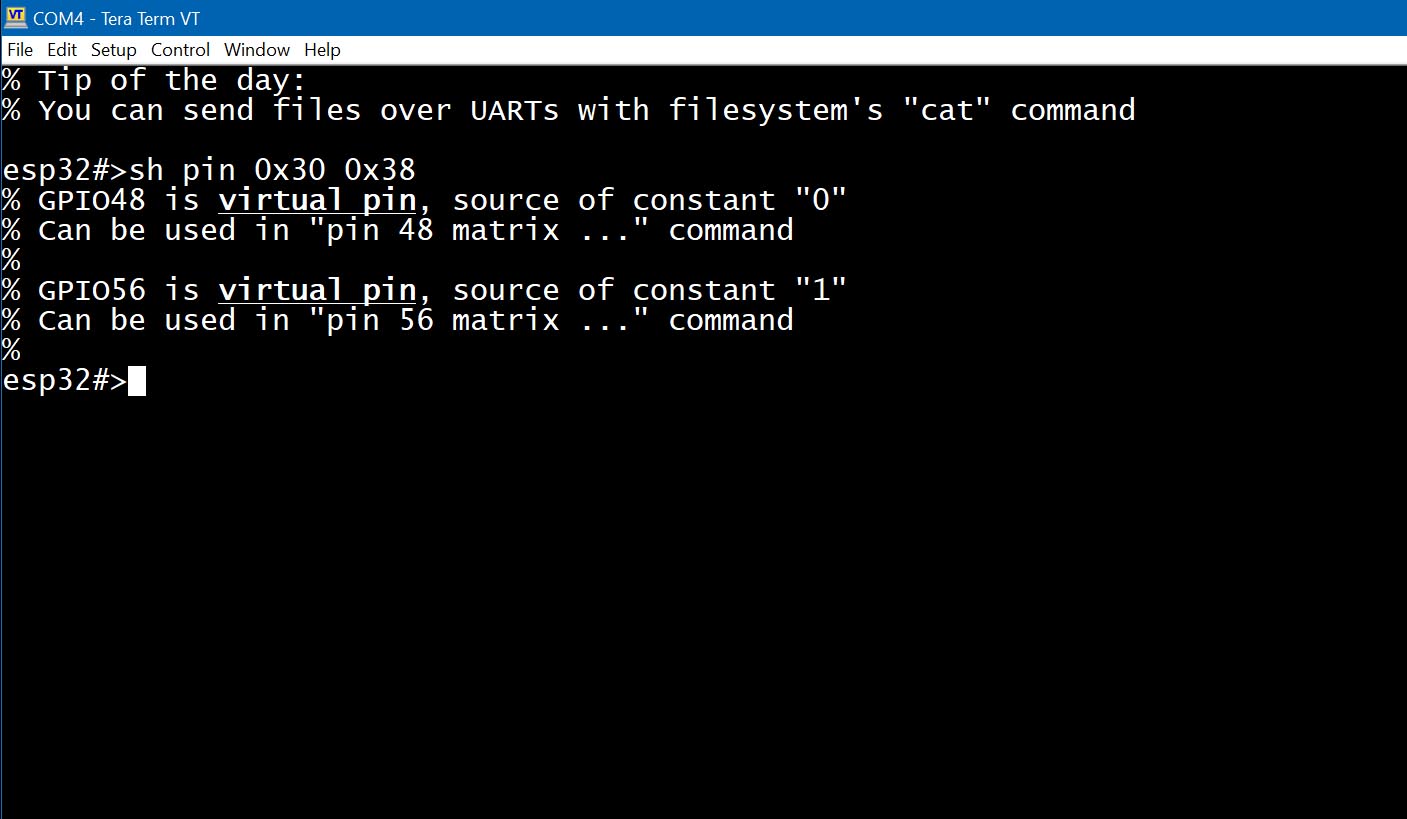1407x819 pixels.
Task: Click the constant "1" value text
Action: click(821, 290)
